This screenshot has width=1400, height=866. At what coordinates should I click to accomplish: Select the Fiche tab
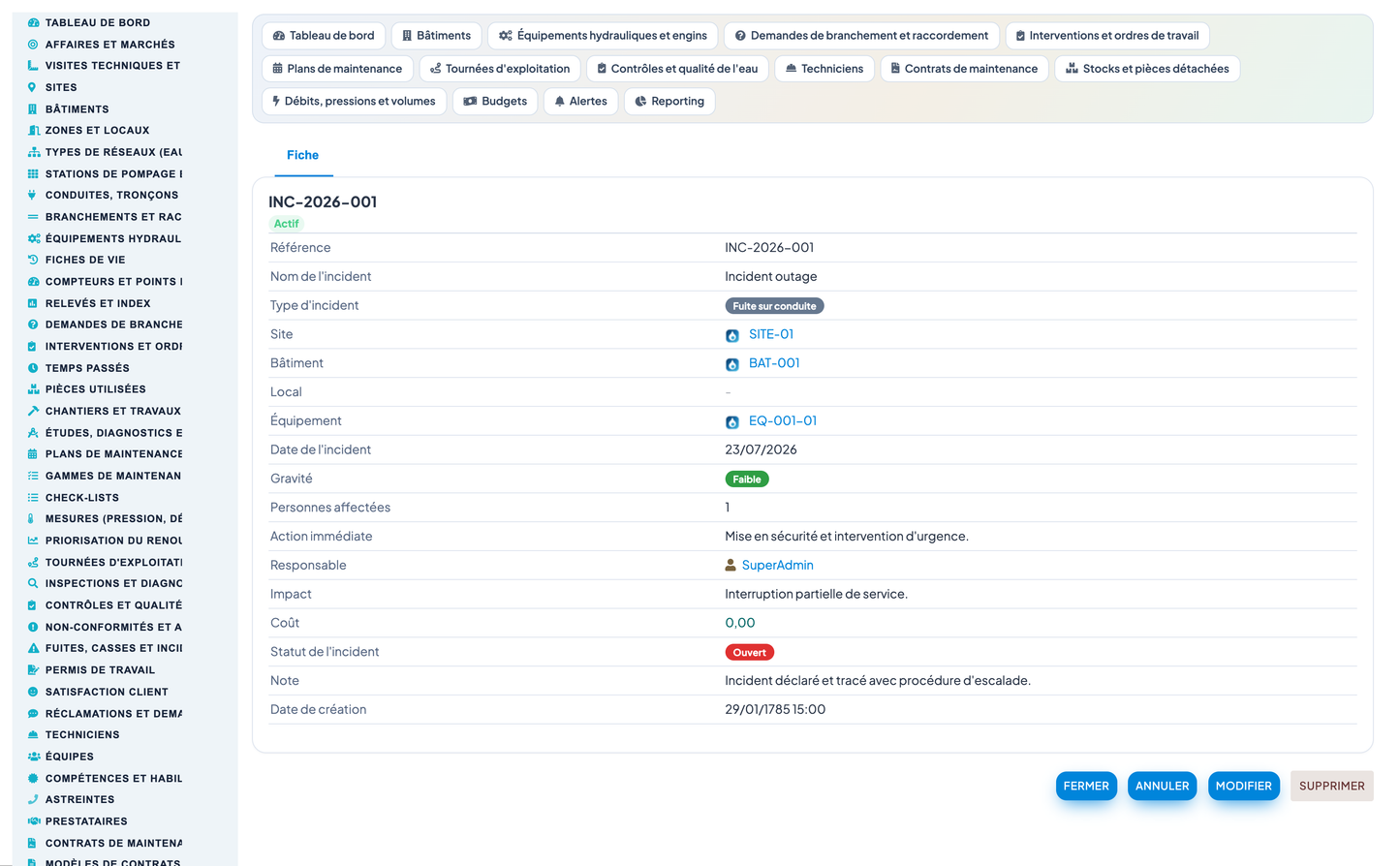click(303, 155)
